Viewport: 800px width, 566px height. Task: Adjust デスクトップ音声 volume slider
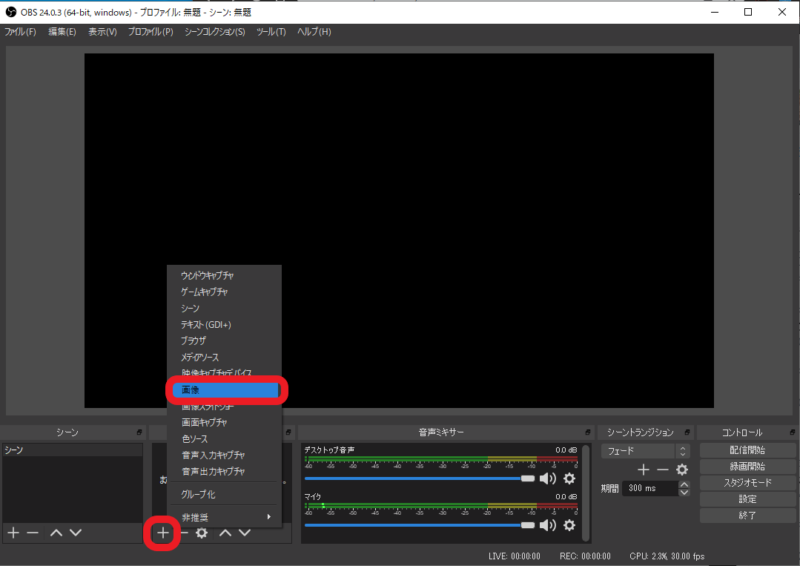coord(419,478)
